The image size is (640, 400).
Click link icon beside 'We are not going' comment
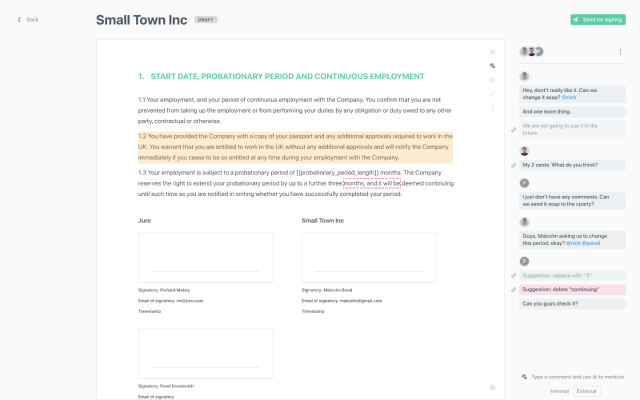coord(513,130)
